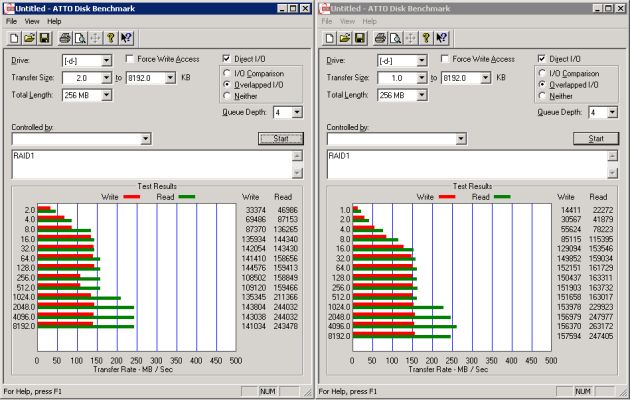Screen dimensions: 630x400
Task: Open the 1.0 transfer size dropdown, right window
Action: pos(421,78)
